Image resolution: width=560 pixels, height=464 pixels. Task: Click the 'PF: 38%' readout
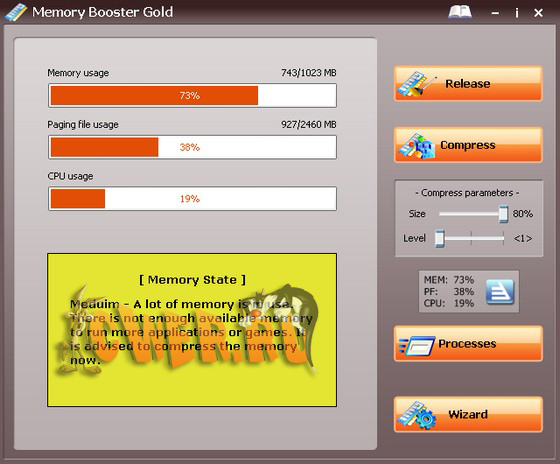(x=449, y=291)
